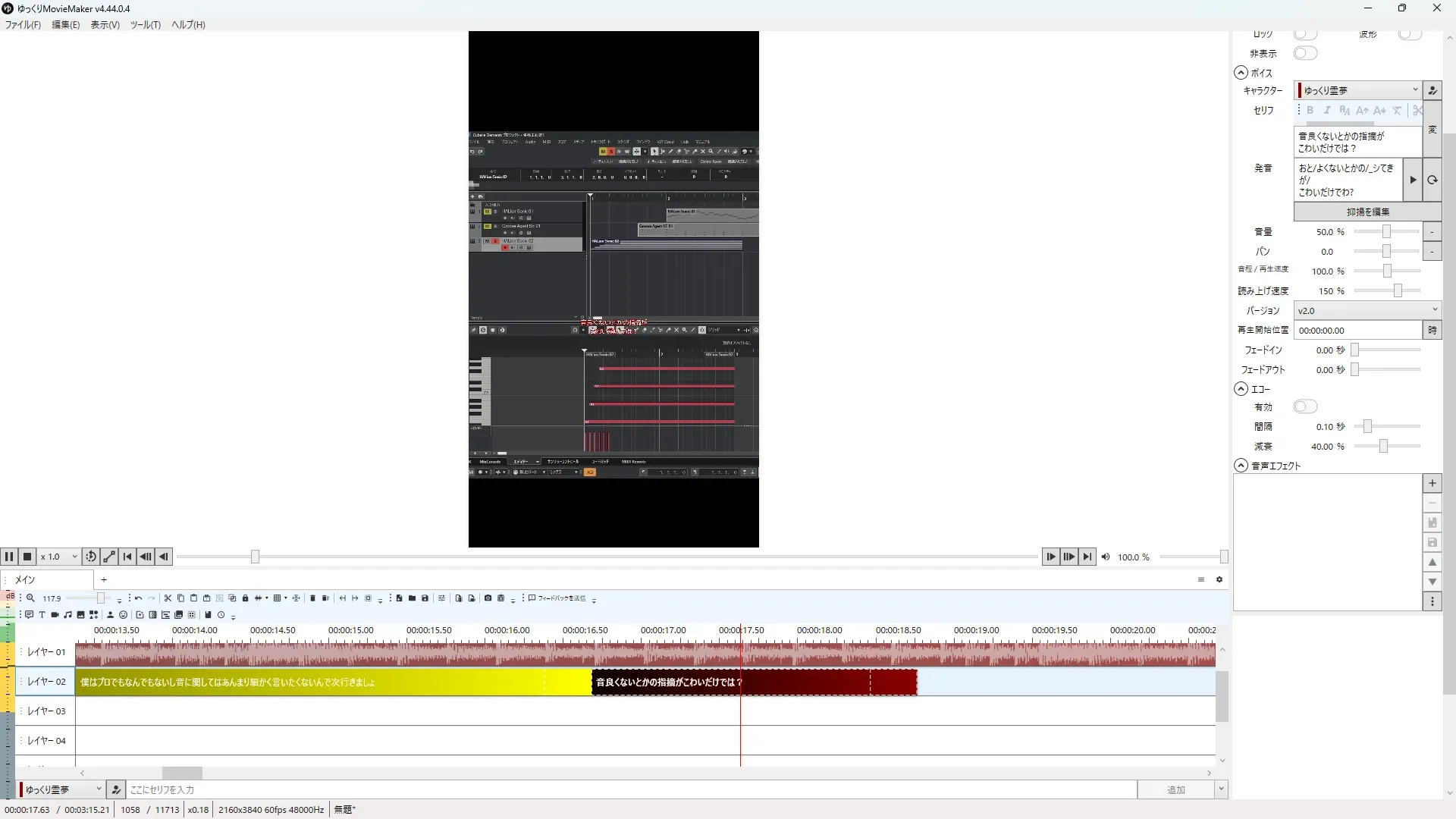
Task: Open the ツール(T) menu
Action: 145,25
